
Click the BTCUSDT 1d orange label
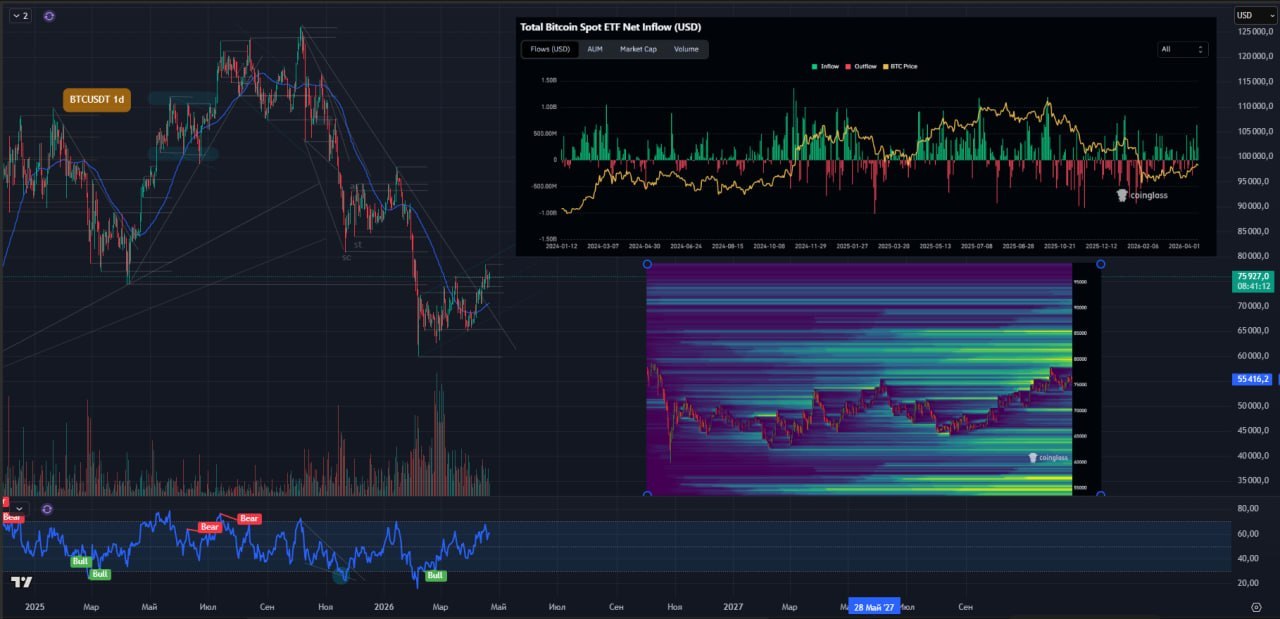(x=97, y=99)
